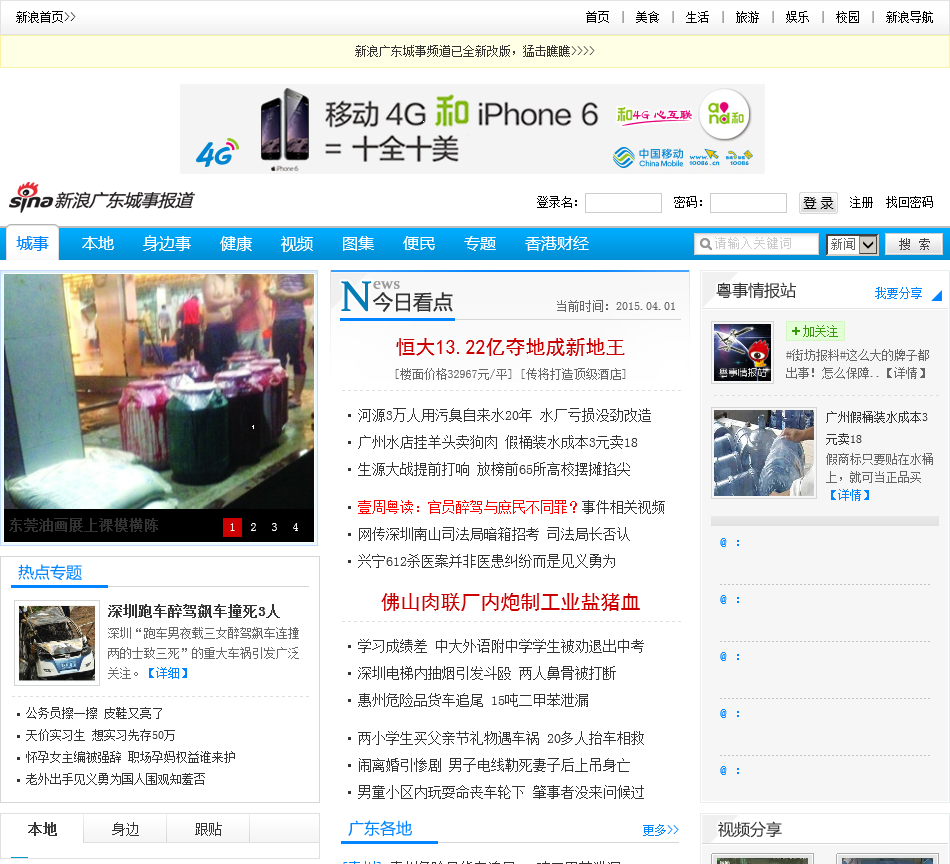Open red link 壹周粤读 官员醉驾与庶民不同罪

[x=468, y=507]
